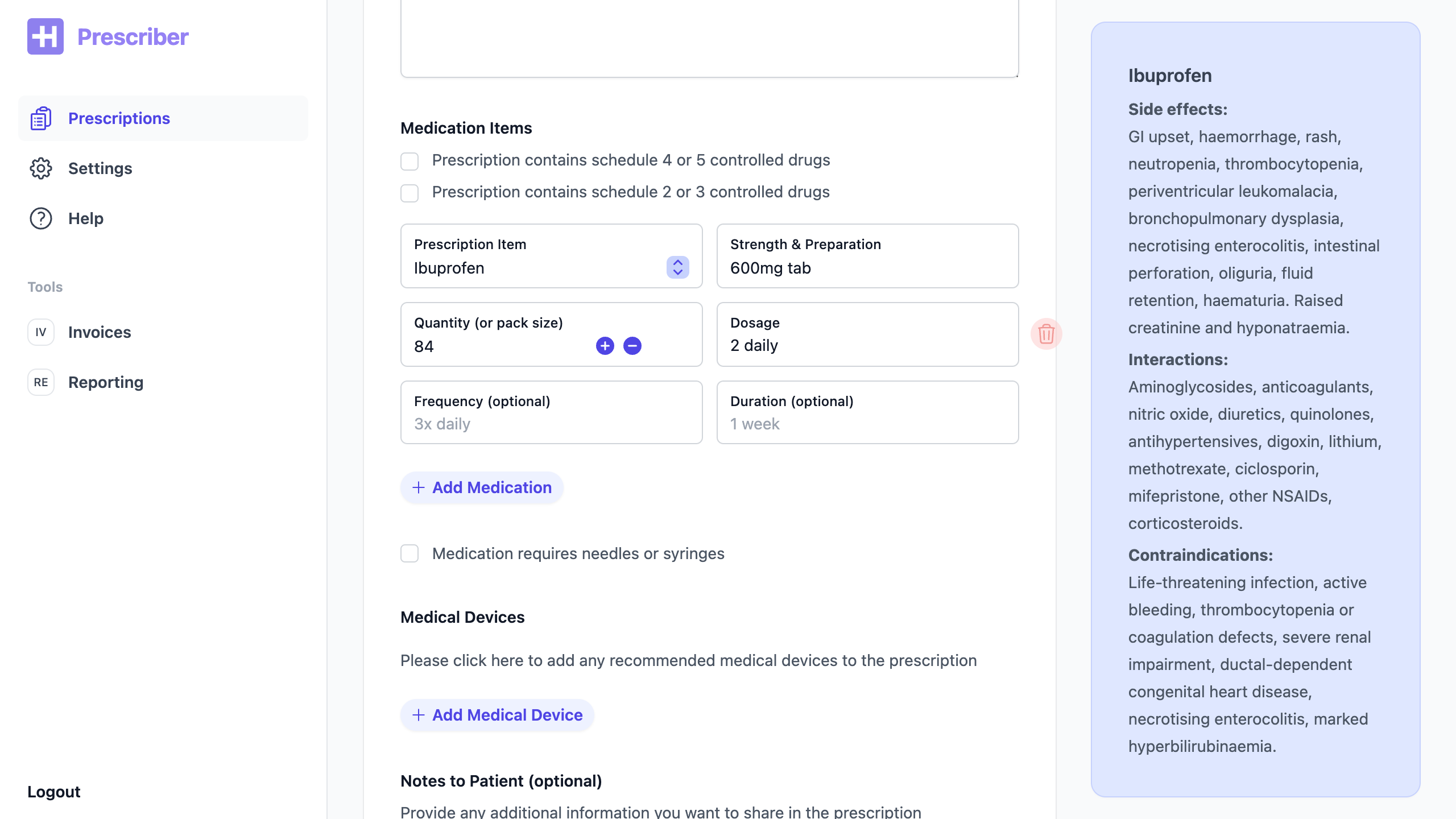Click the RE Reporting badge icon

click(41, 382)
